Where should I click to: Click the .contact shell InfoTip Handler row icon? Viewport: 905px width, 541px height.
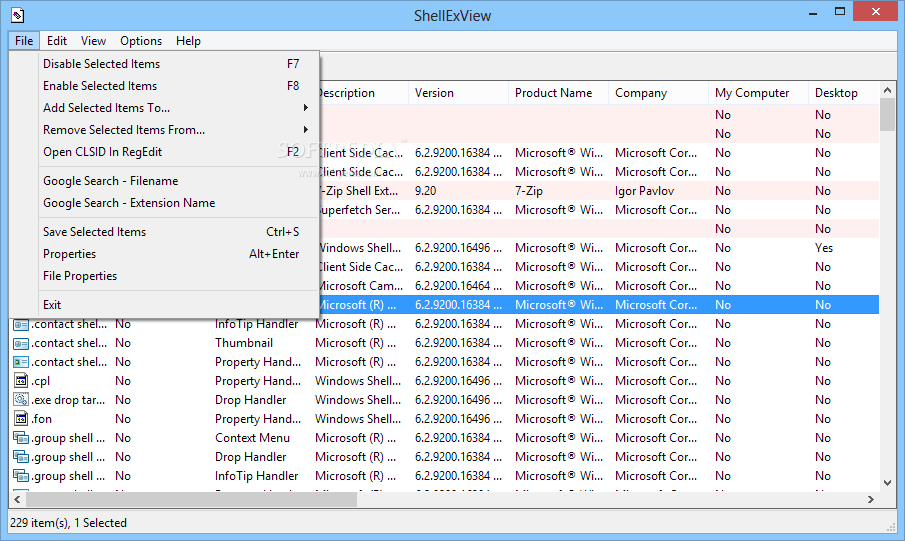coord(20,324)
